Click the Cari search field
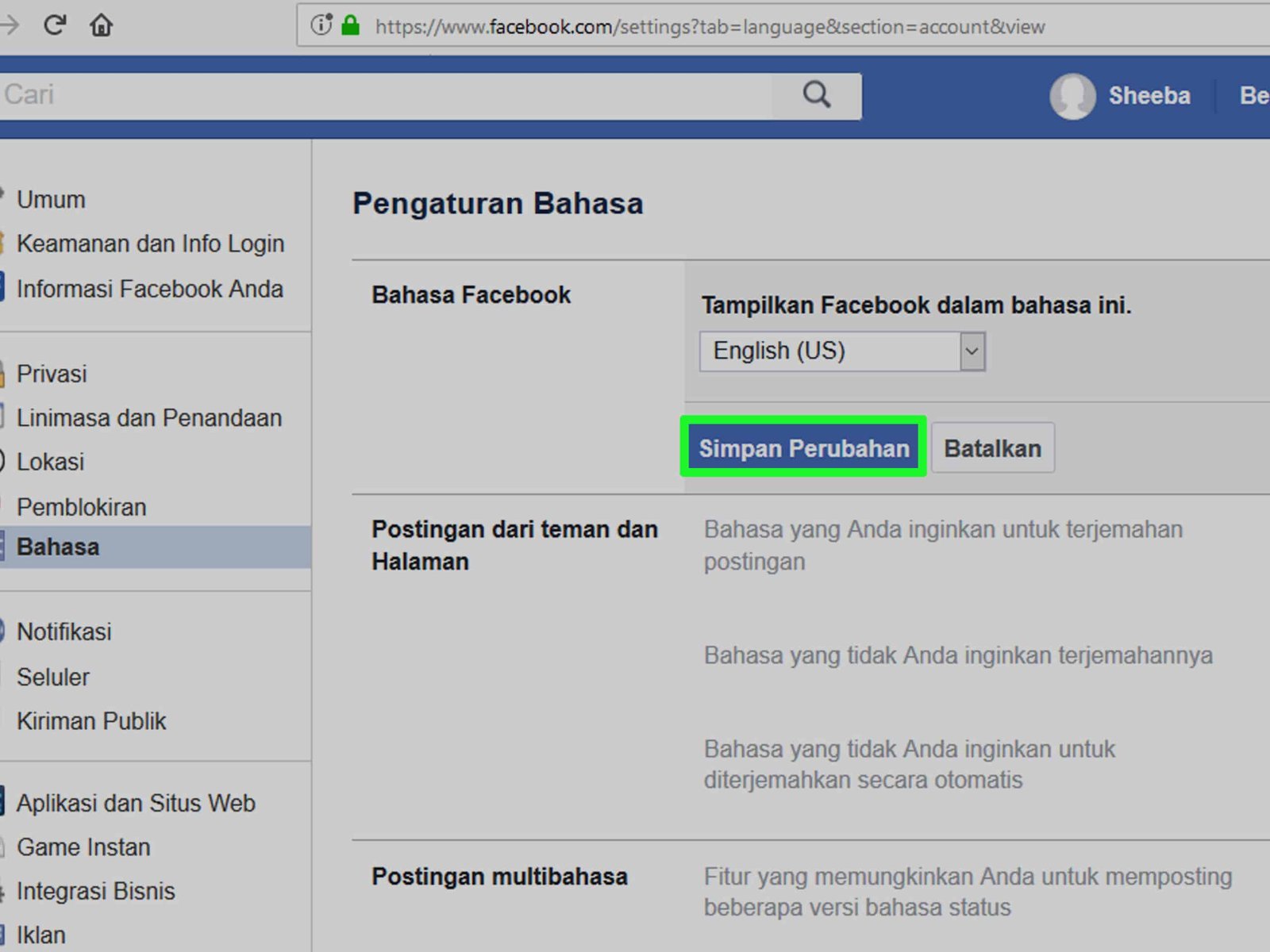Viewport: 1270px width, 952px height. 385,96
